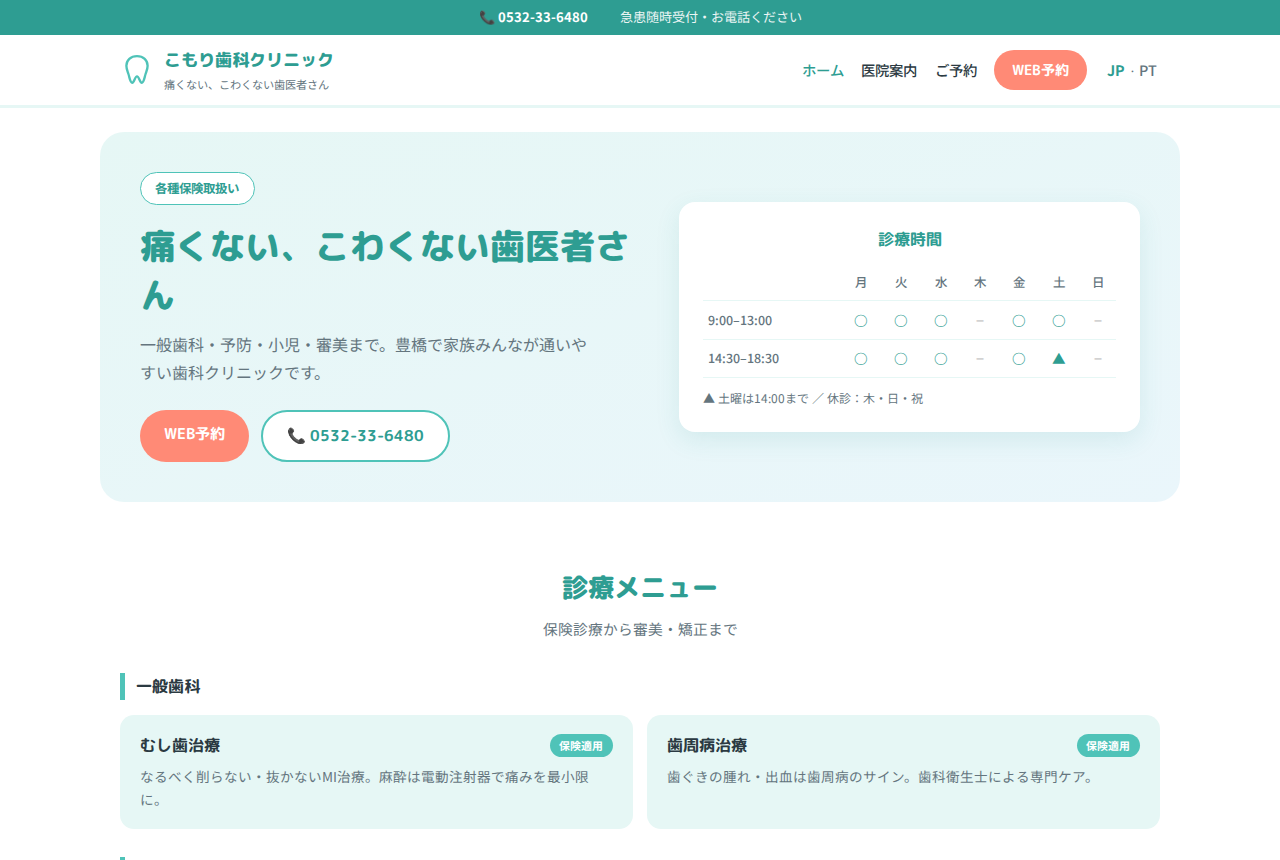This screenshot has width=1280, height=860.
Task: Click the 各種保険取扱い badge
Action: point(197,188)
